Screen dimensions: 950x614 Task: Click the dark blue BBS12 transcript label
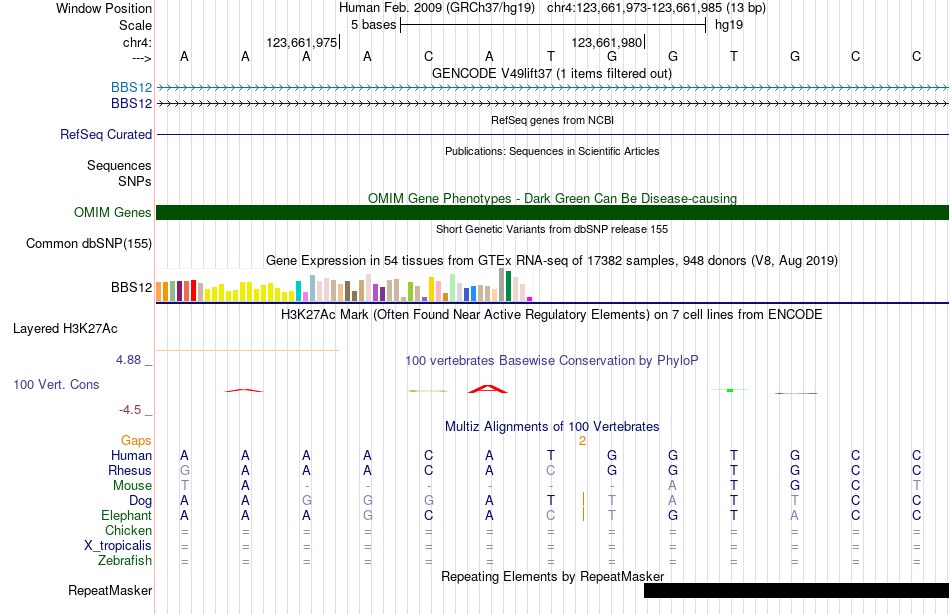[x=131, y=104]
